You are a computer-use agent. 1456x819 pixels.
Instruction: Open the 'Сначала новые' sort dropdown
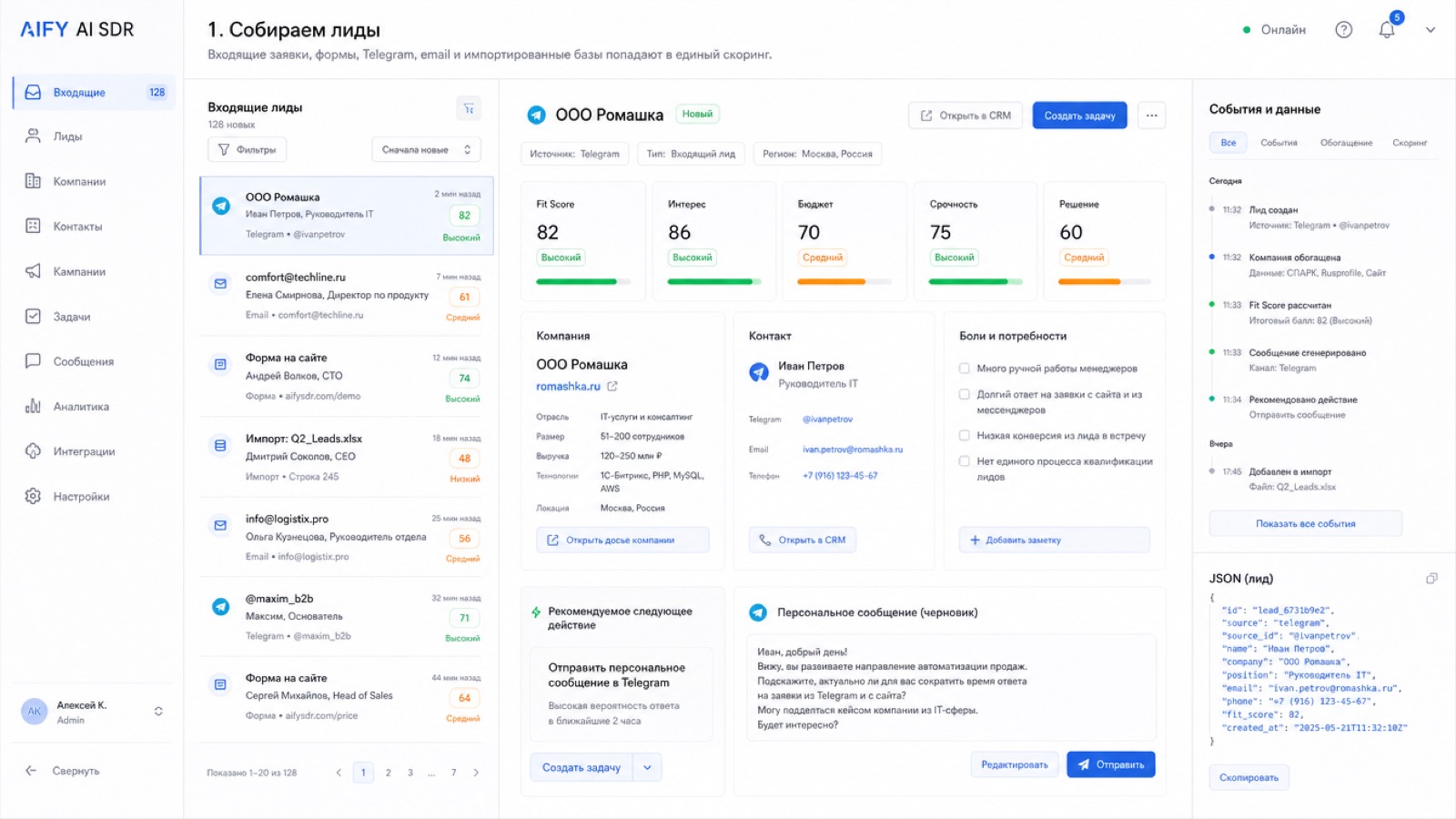tap(426, 150)
